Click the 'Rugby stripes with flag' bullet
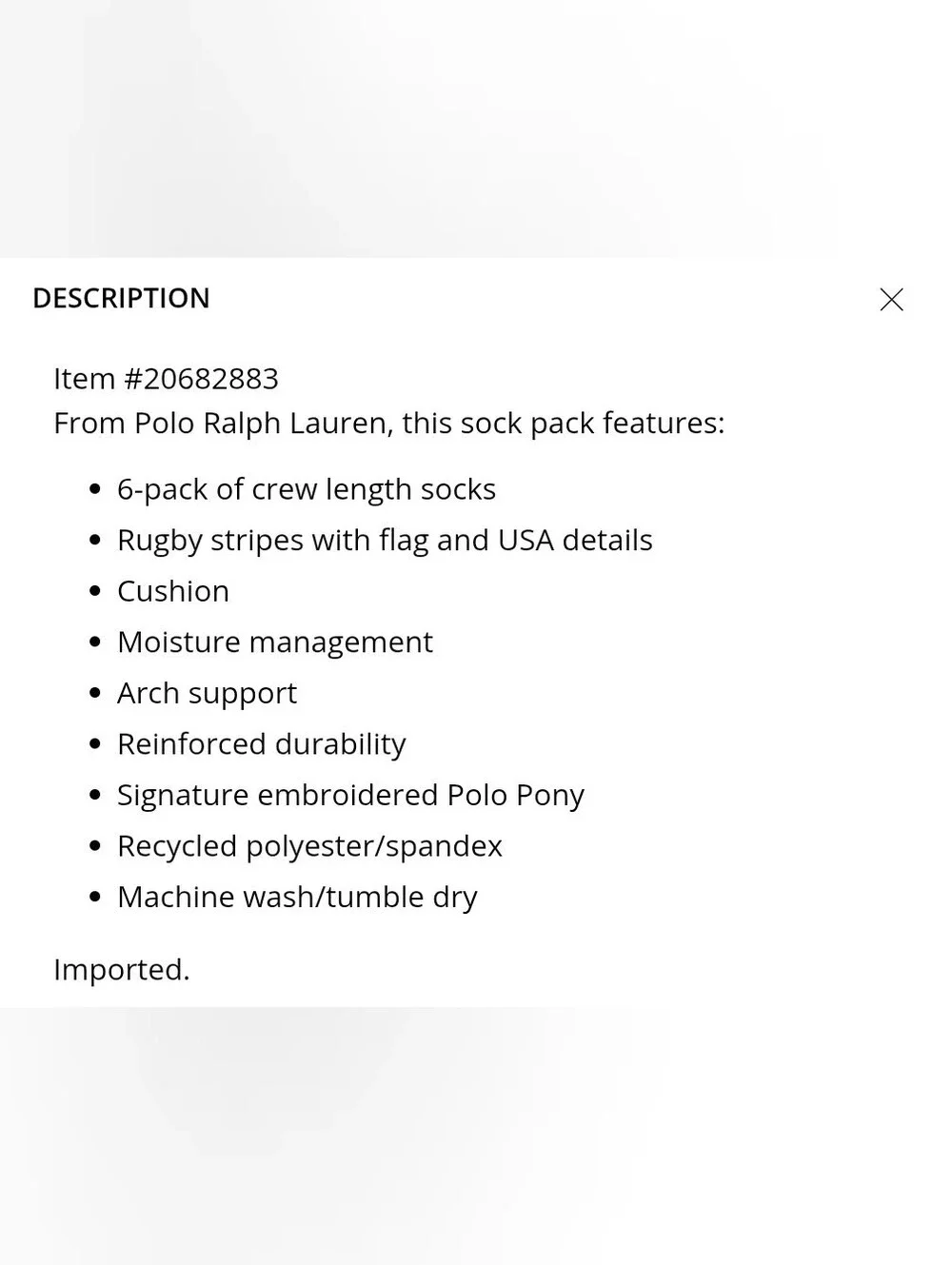This screenshot has height=1265, width=952. 385,541
